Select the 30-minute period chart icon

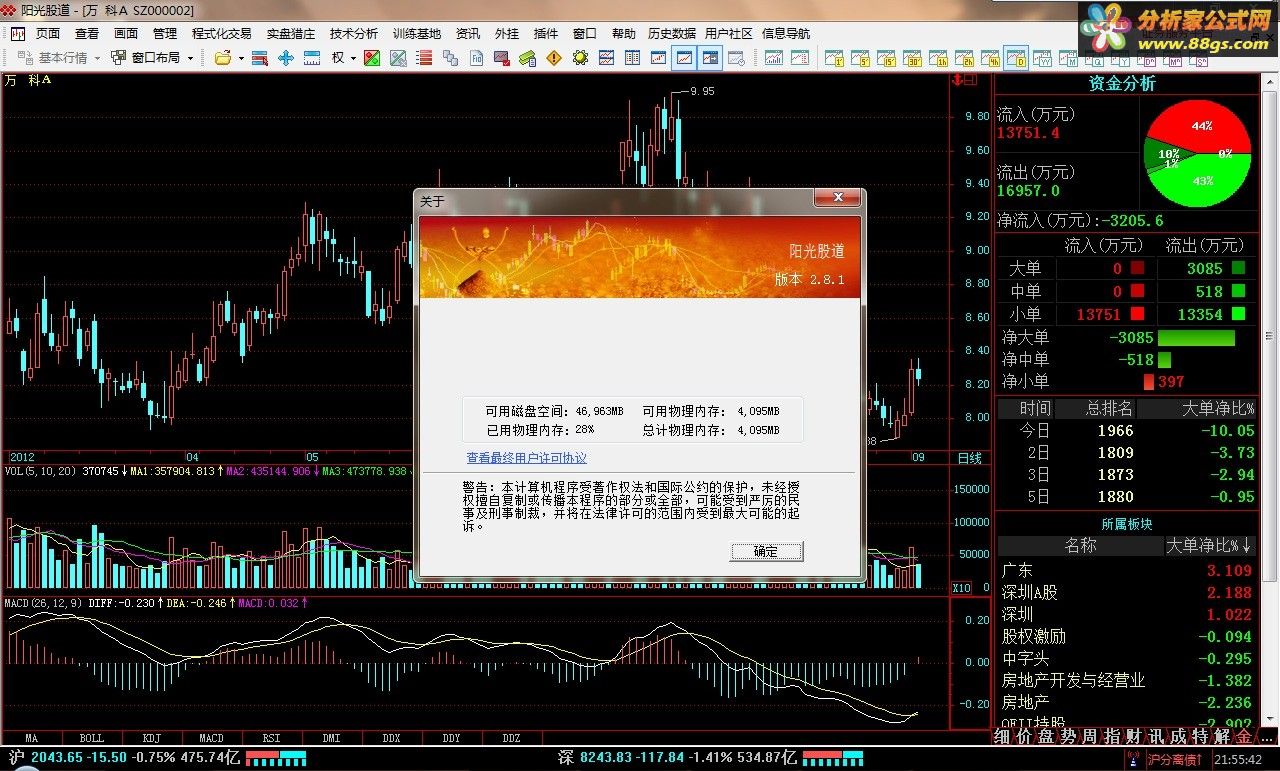(x=912, y=58)
